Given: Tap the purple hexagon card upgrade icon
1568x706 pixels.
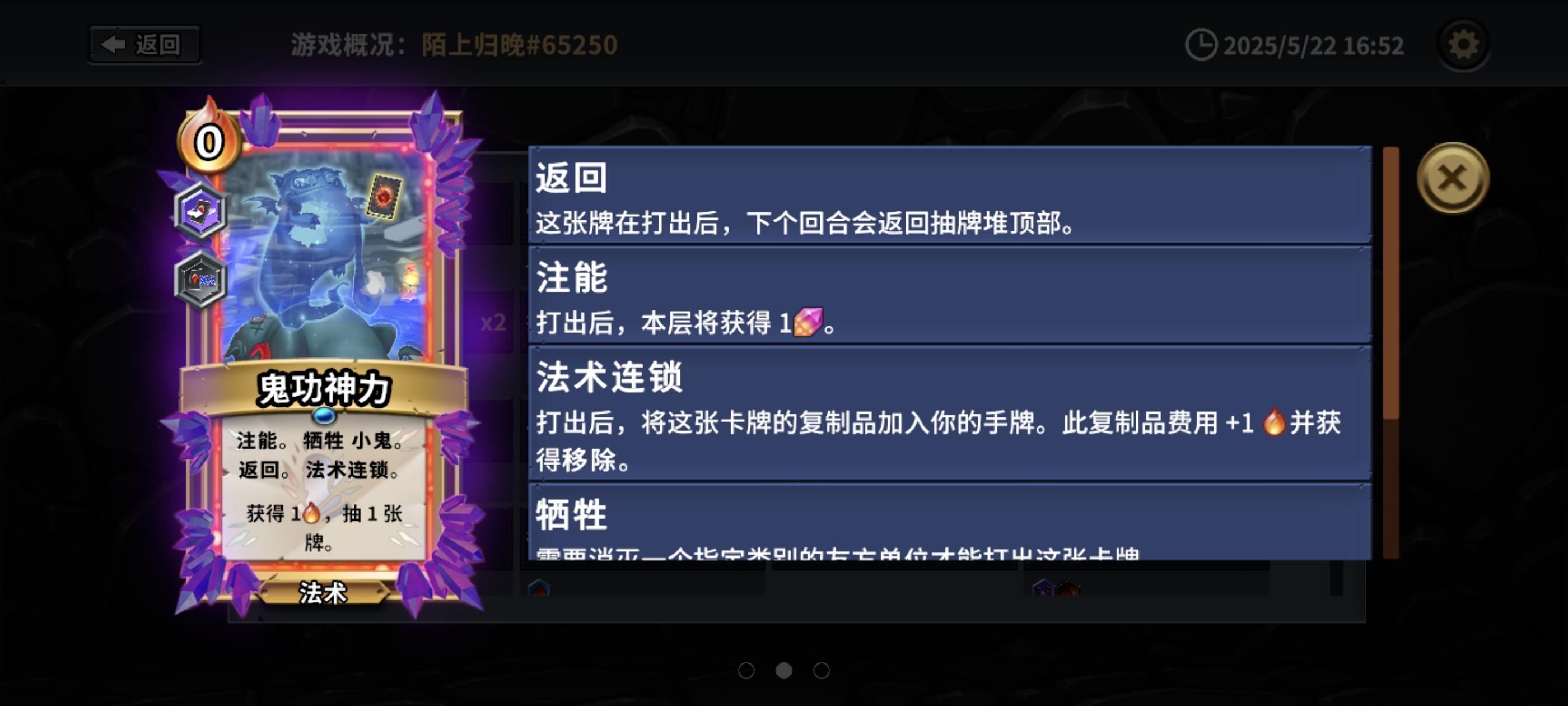Looking at the screenshot, I should point(201,211).
